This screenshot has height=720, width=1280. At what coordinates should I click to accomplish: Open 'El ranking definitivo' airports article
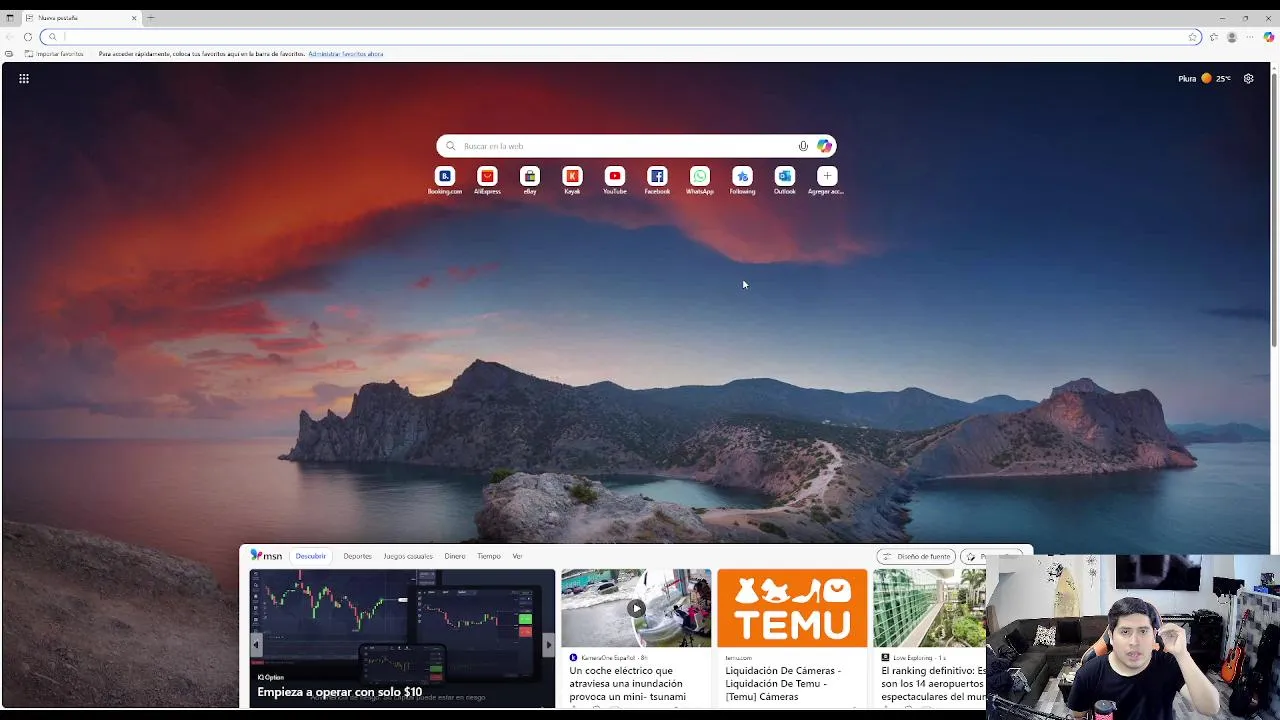(932, 683)
